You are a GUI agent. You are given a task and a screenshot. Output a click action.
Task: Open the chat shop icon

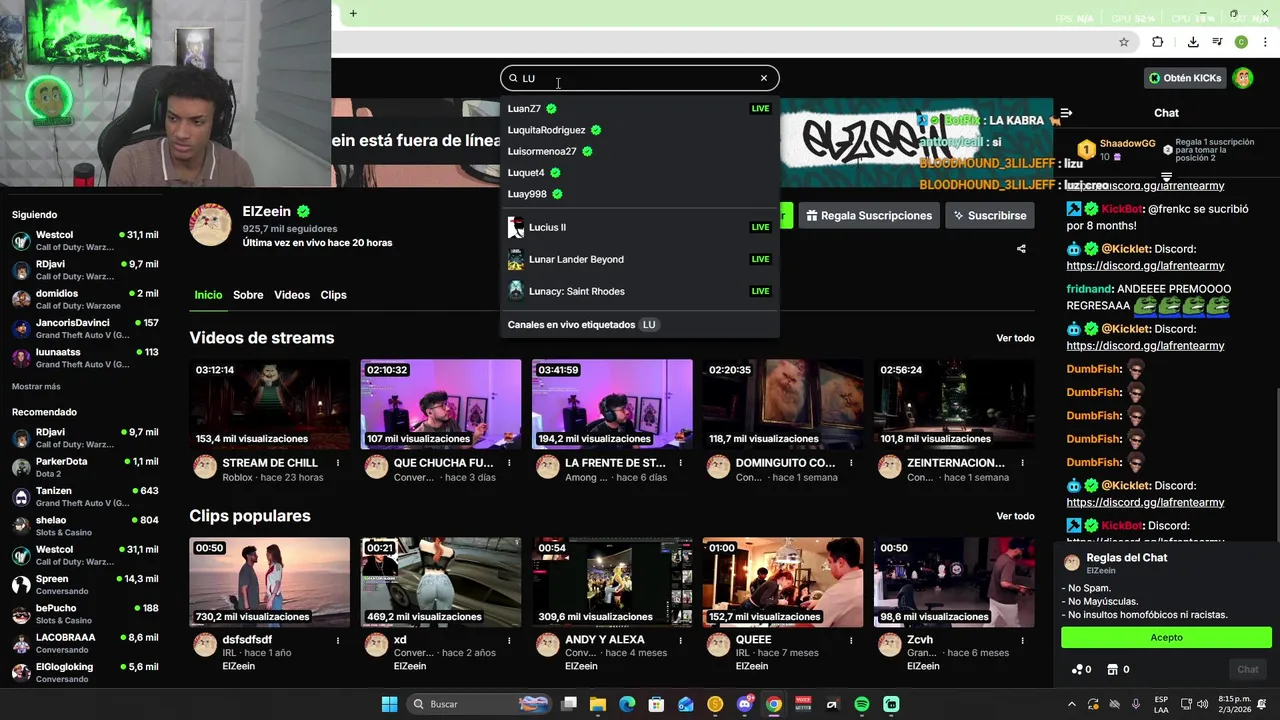coord(1113,669)
